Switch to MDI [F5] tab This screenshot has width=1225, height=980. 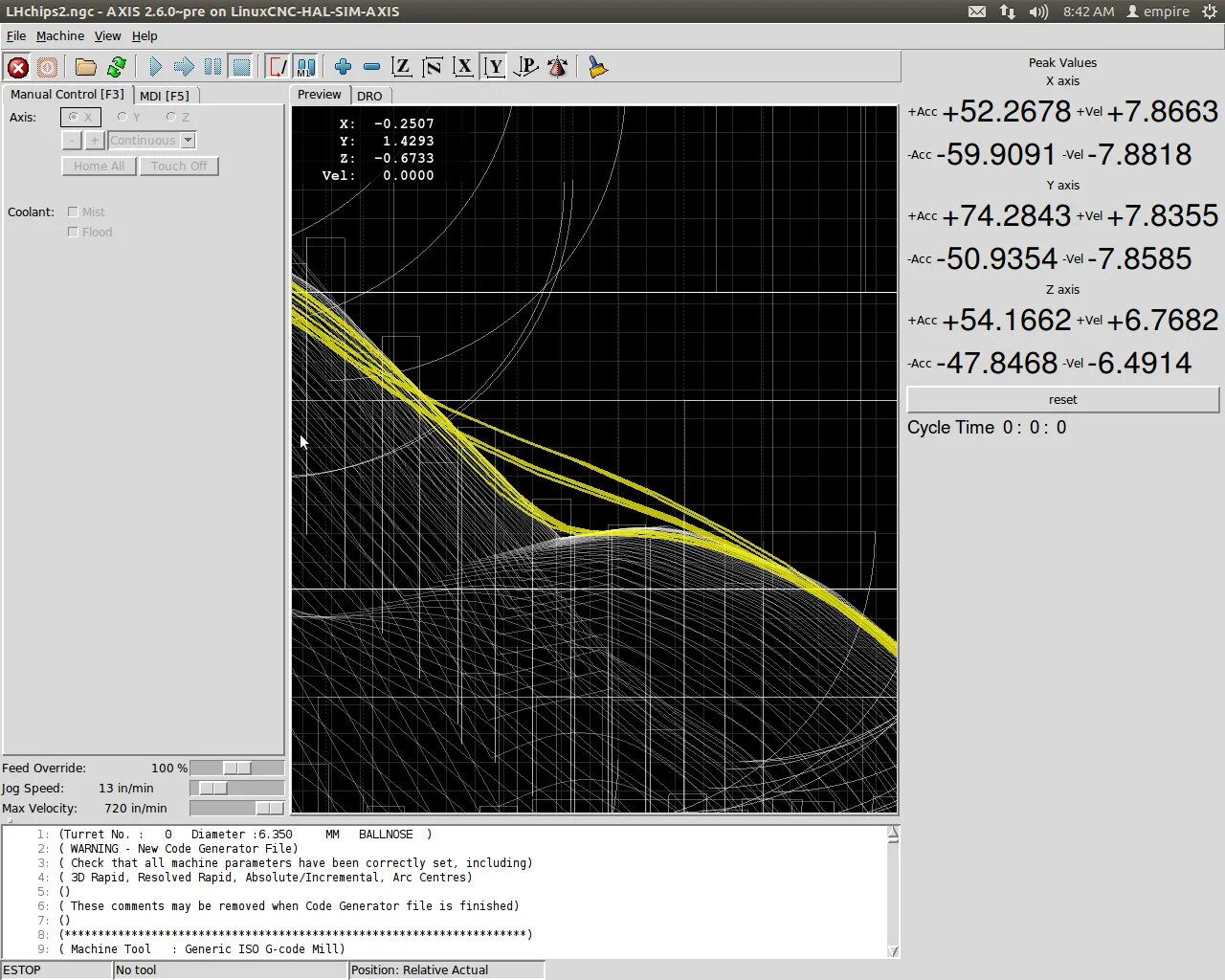165,96
